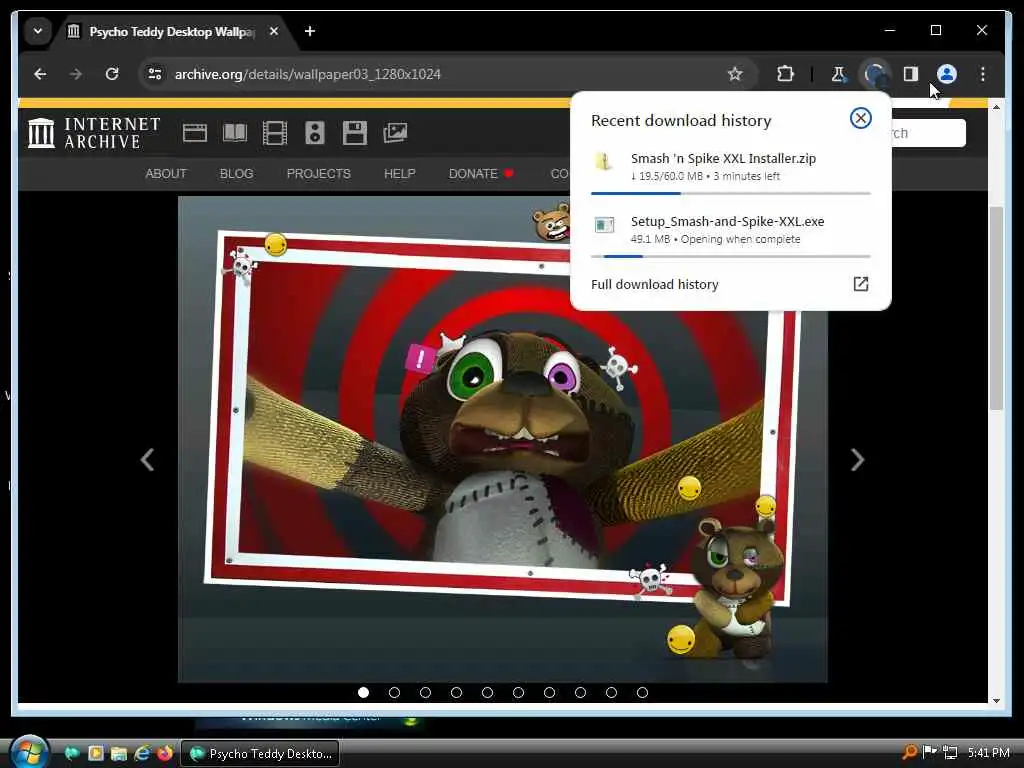Click the Internet Archive logo
The image size is (1024, 768).
coord(93,133)
